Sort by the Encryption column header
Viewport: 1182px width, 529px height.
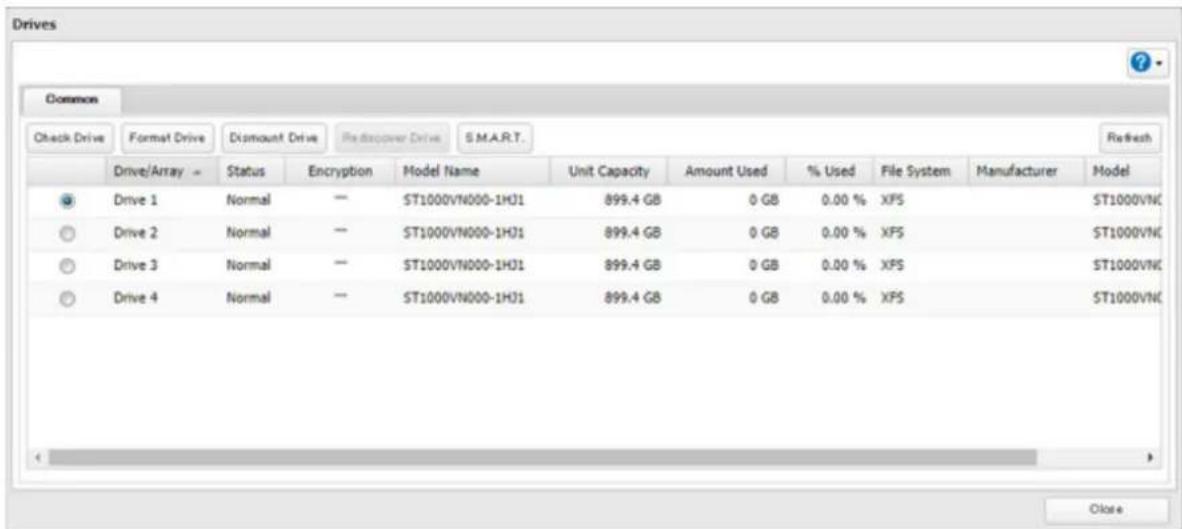click(x=340, y=172)
